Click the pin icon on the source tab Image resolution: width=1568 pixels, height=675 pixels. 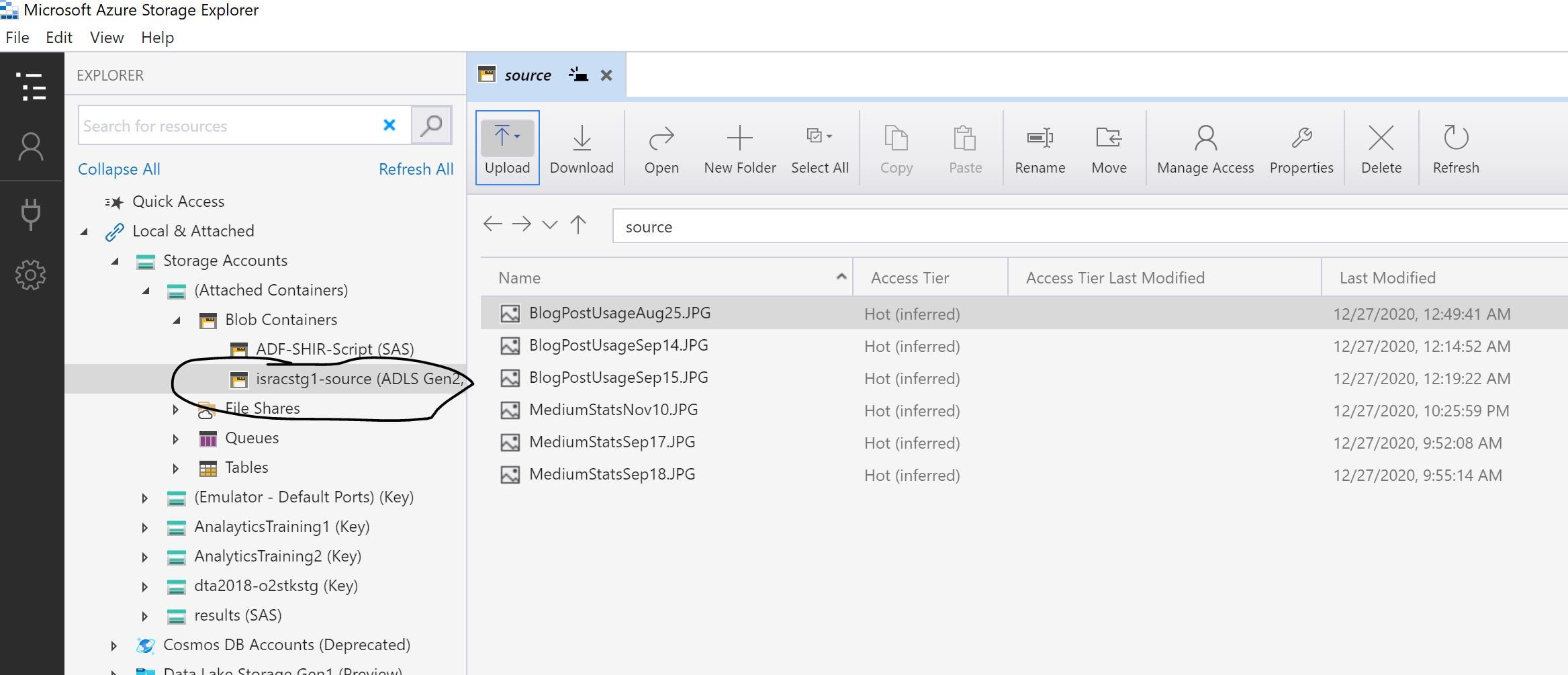578,75
